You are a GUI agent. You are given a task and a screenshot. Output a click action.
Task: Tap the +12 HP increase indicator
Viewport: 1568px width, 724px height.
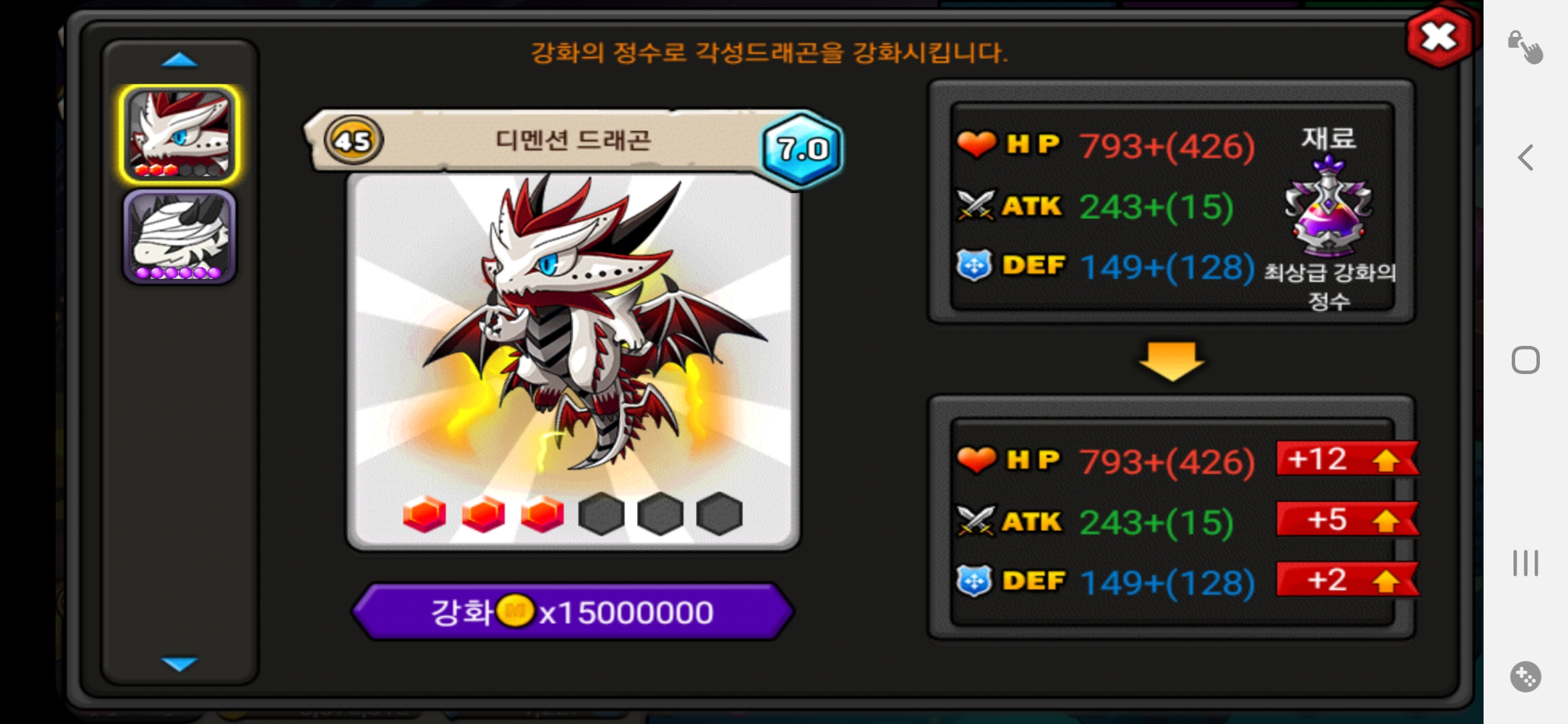1347,459
